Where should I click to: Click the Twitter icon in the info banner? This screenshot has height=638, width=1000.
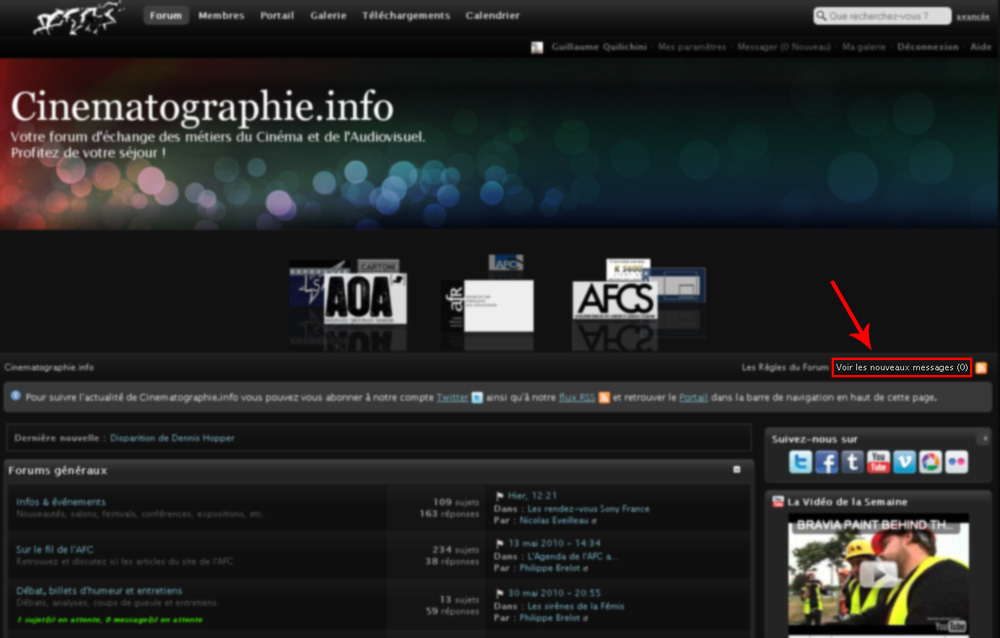pos(477,397)
